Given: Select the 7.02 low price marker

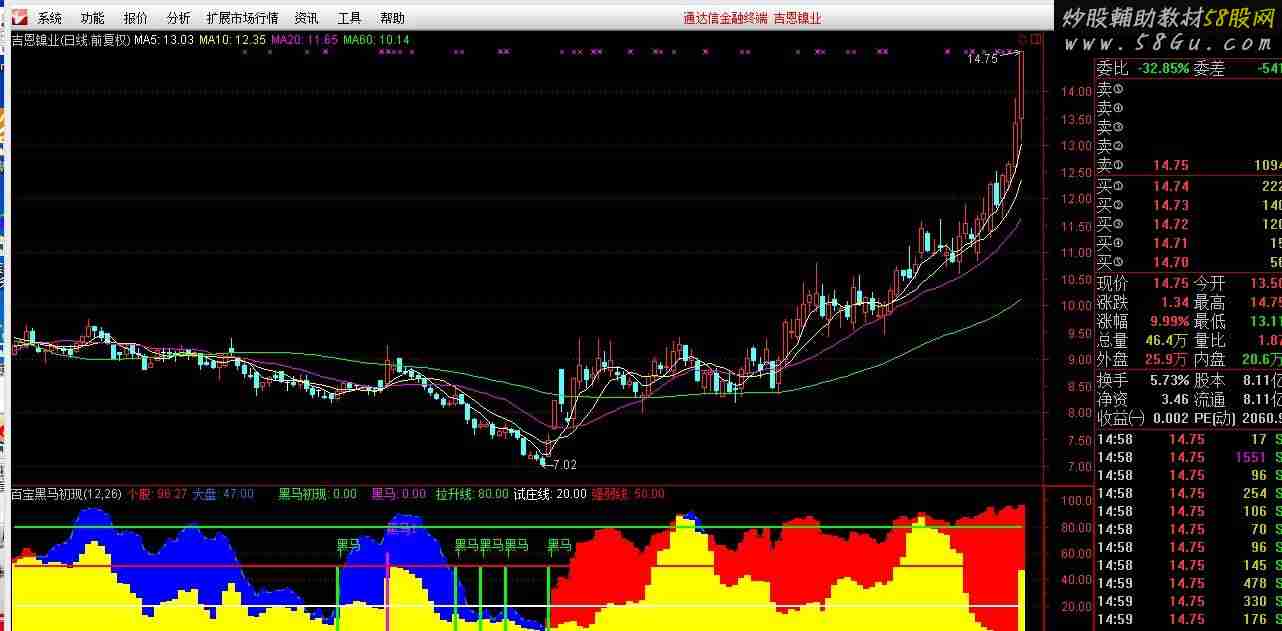Looking at the screenshot, I should click(x=564, y=465).
